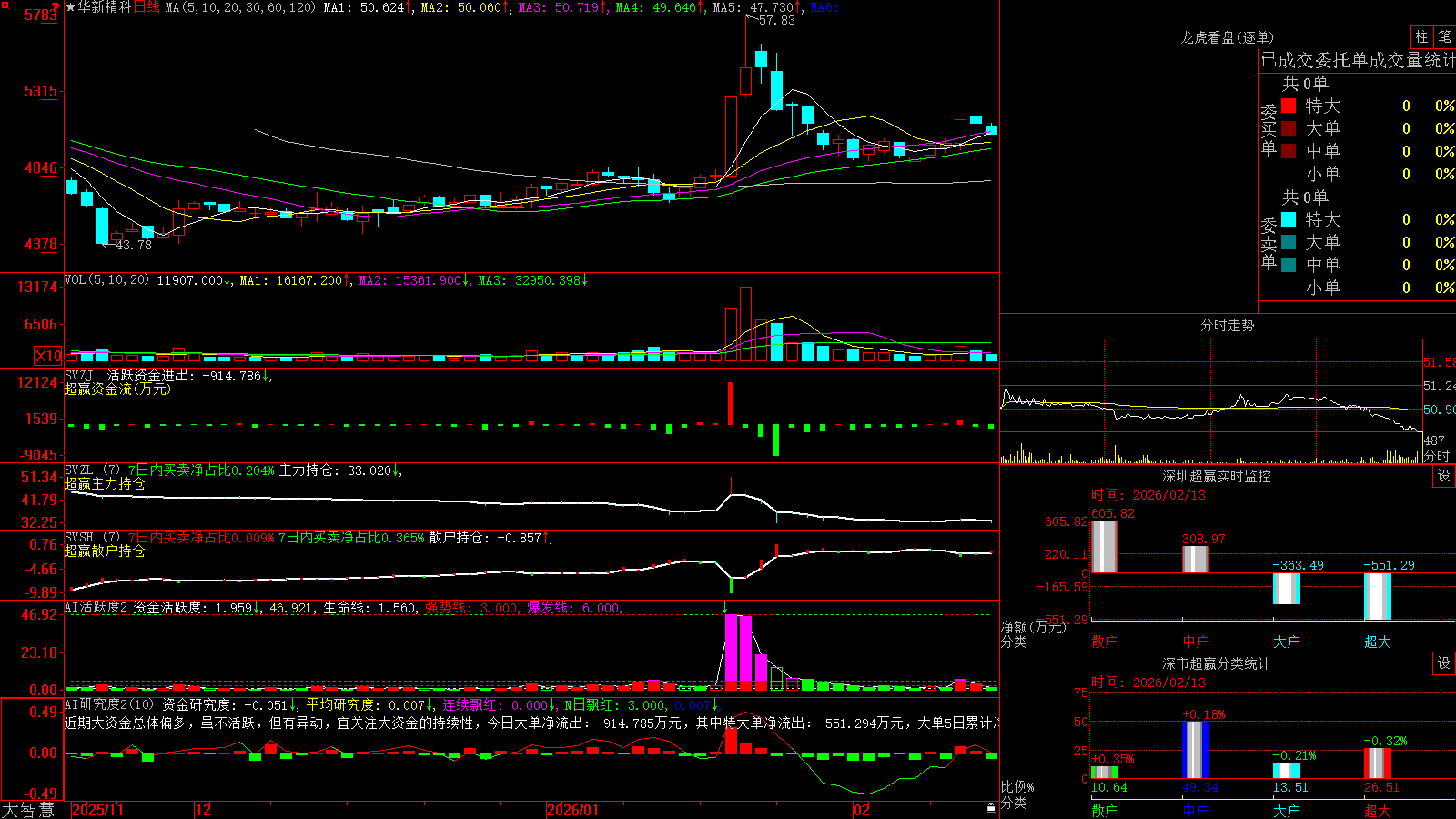1456x819 pixels.
Task: Click the 委买单 section label
Action: point(1269,130)
